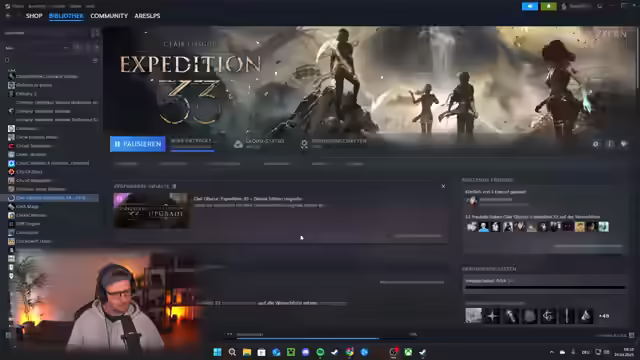Click the first avatar in wishlist friends row
The width and height of the screenshot is (640, 360).
[472, 227]
